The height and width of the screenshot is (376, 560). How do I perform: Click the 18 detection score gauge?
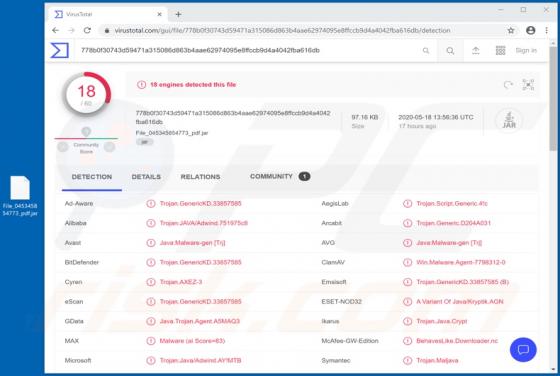[x=87, y=94]
